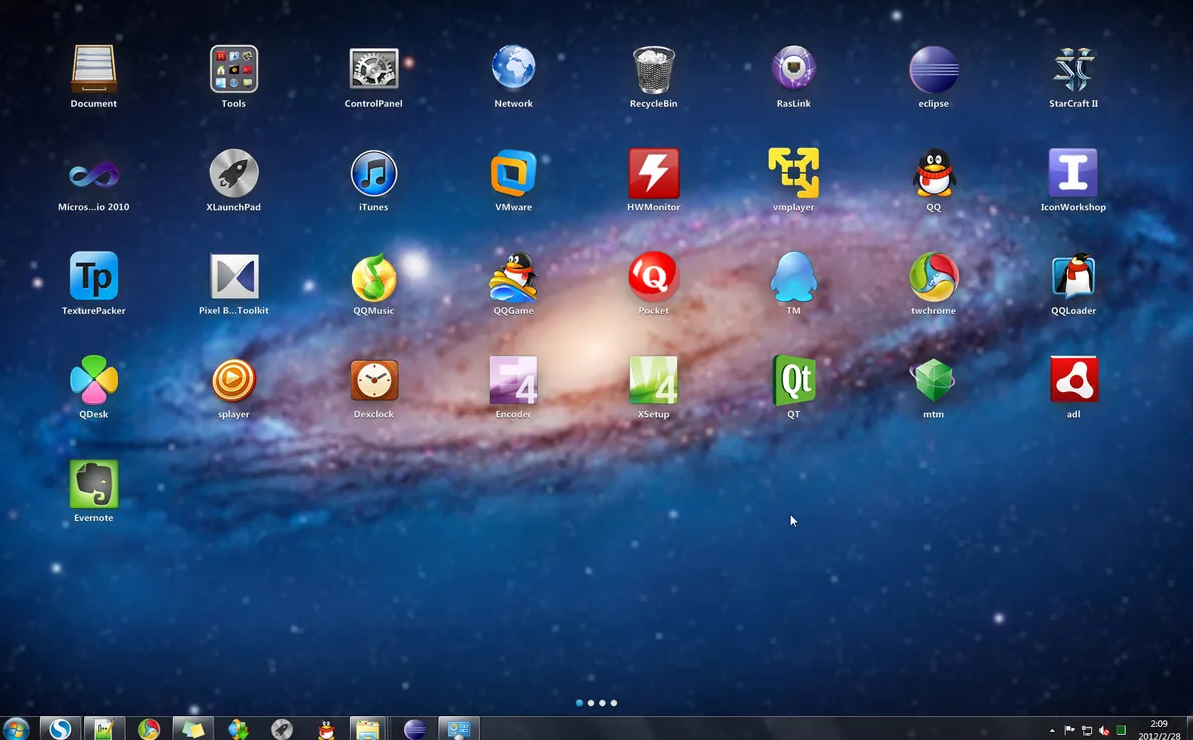Launch ControlPanel gear icon
Image resolution: width=1193 pixels, height=740 pixels.
(x=374, y=69)
